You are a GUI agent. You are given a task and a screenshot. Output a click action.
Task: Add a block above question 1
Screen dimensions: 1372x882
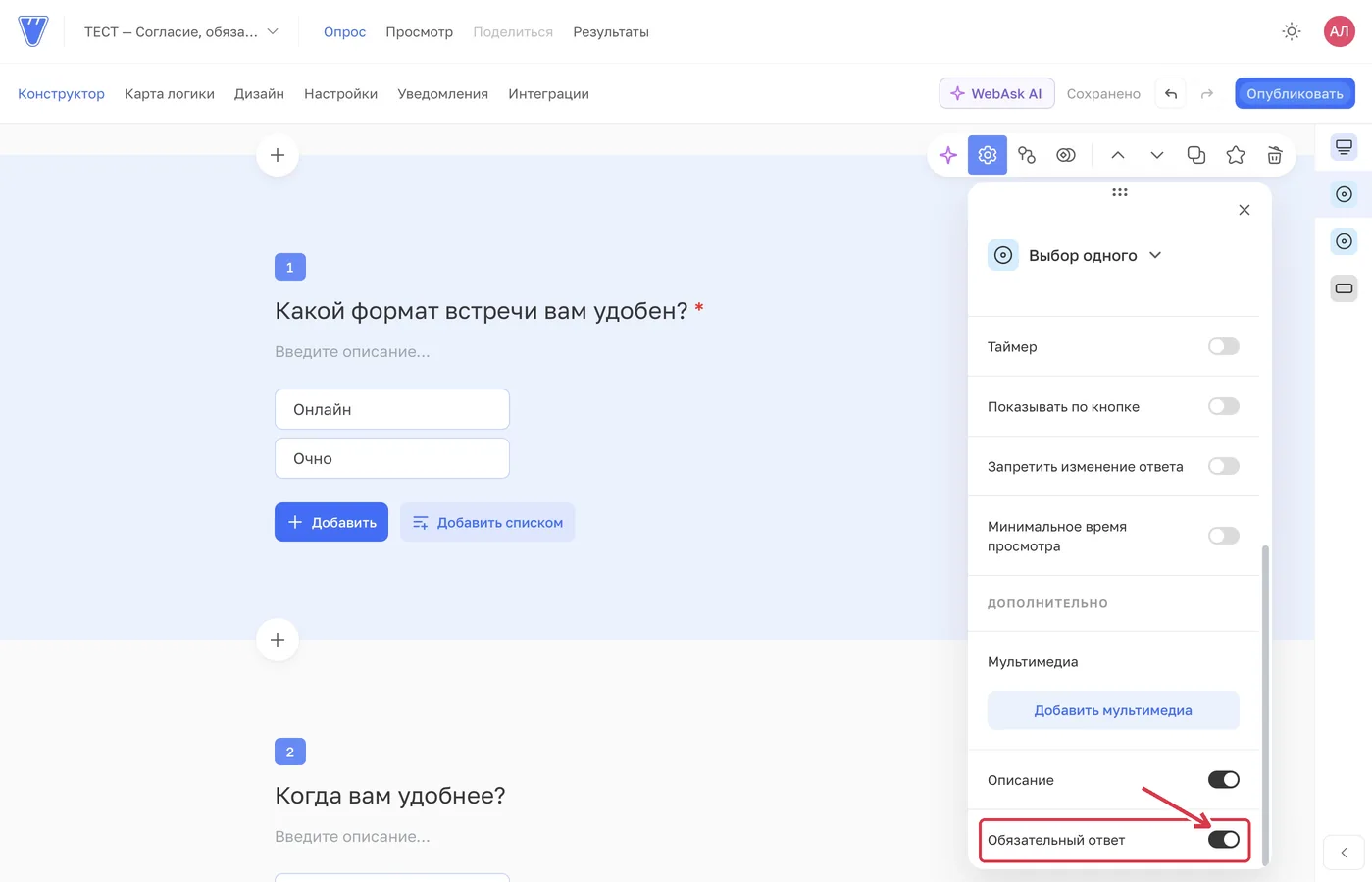[278, 155]
